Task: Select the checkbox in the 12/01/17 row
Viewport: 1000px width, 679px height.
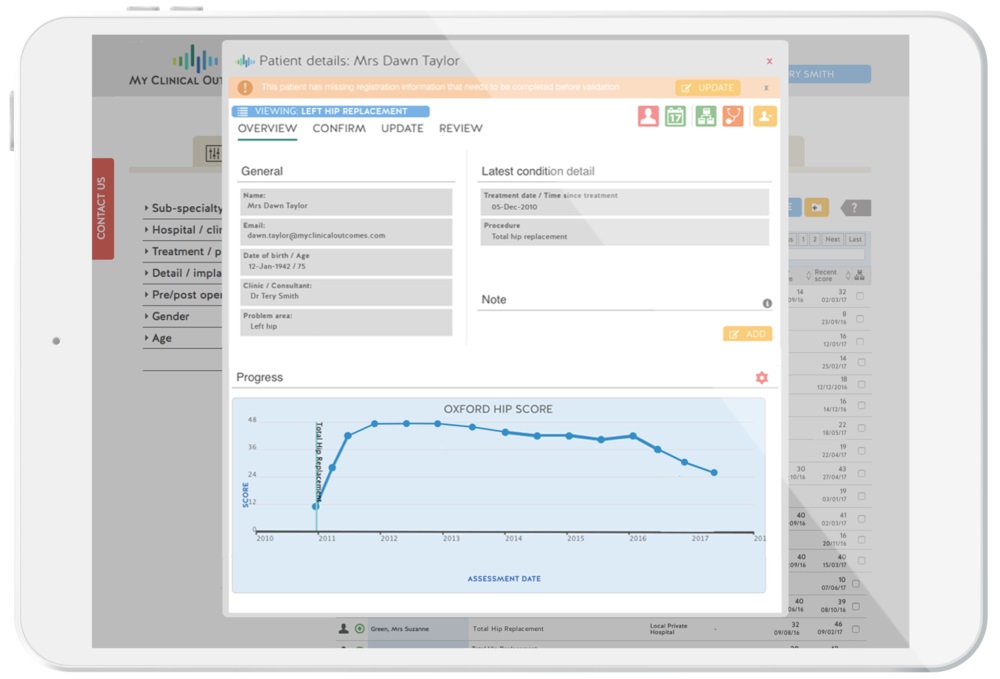Action: [860, 342]
